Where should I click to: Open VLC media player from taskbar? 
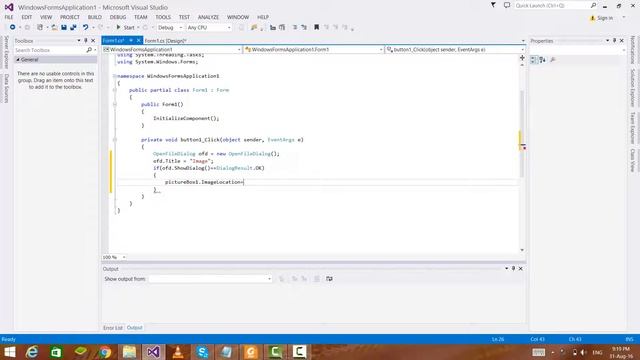point(178,352)
